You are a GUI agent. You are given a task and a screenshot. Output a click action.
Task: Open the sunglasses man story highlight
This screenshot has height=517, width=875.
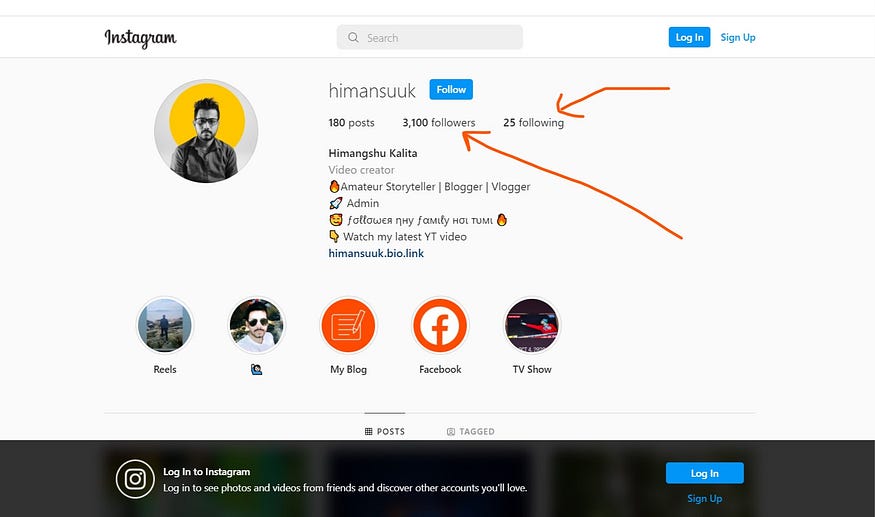coord(256,325)
